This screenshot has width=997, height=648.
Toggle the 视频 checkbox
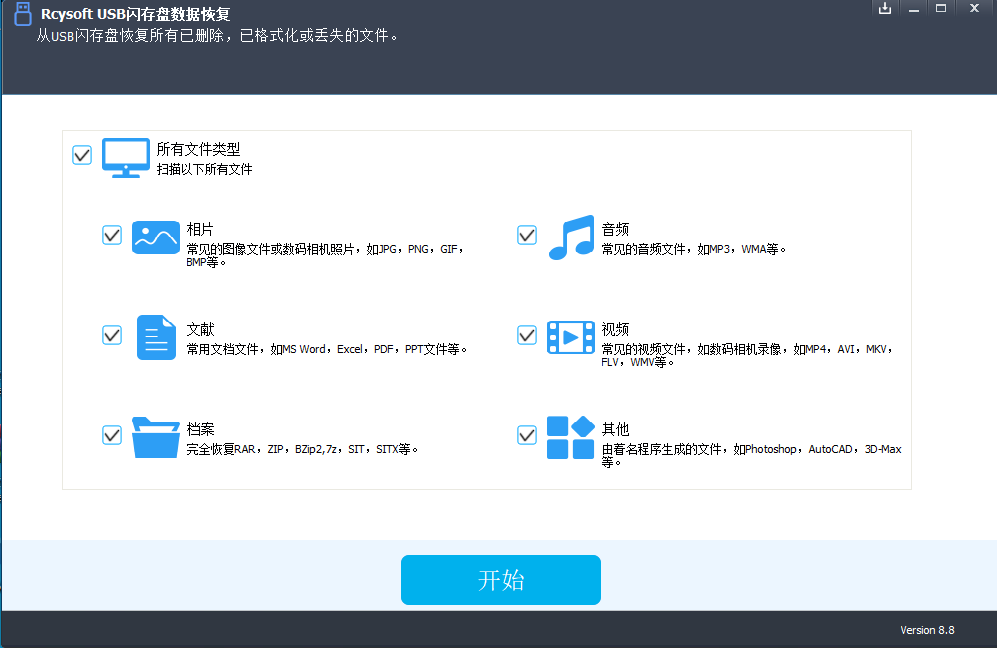[x=527, y=336]
